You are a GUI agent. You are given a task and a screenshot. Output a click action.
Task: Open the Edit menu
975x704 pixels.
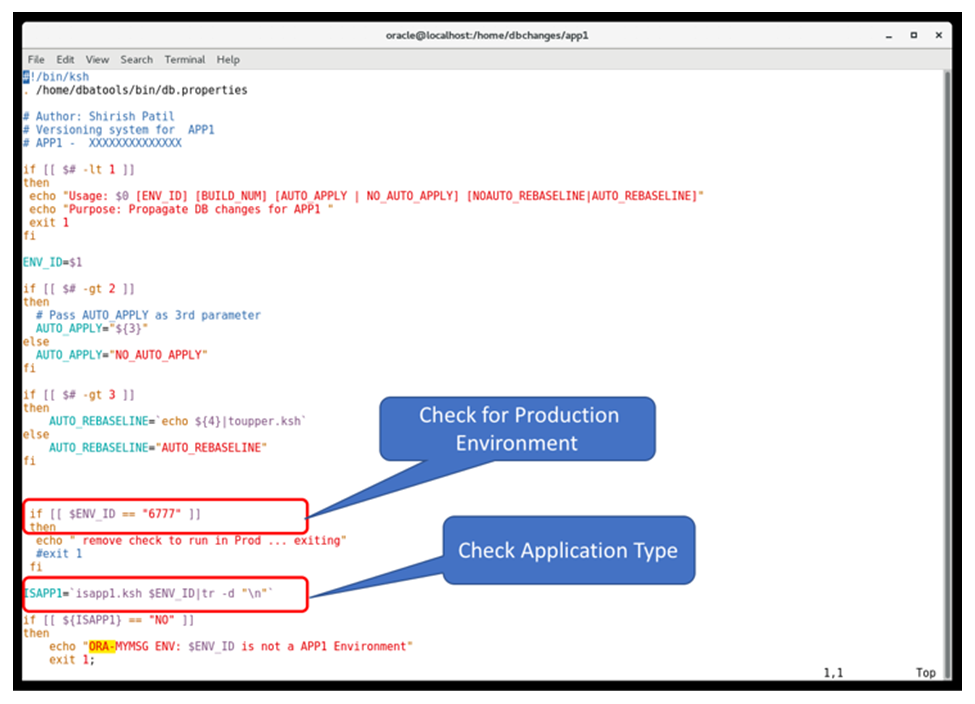click(65, 60)
